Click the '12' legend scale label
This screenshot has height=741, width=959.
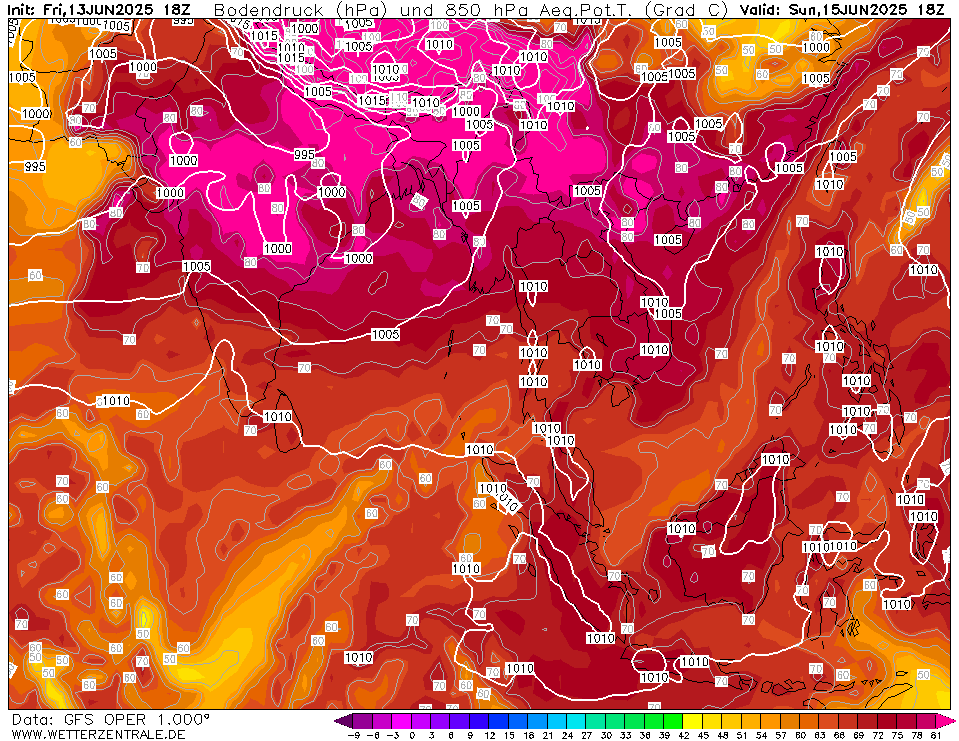click(x=489, y=735)
